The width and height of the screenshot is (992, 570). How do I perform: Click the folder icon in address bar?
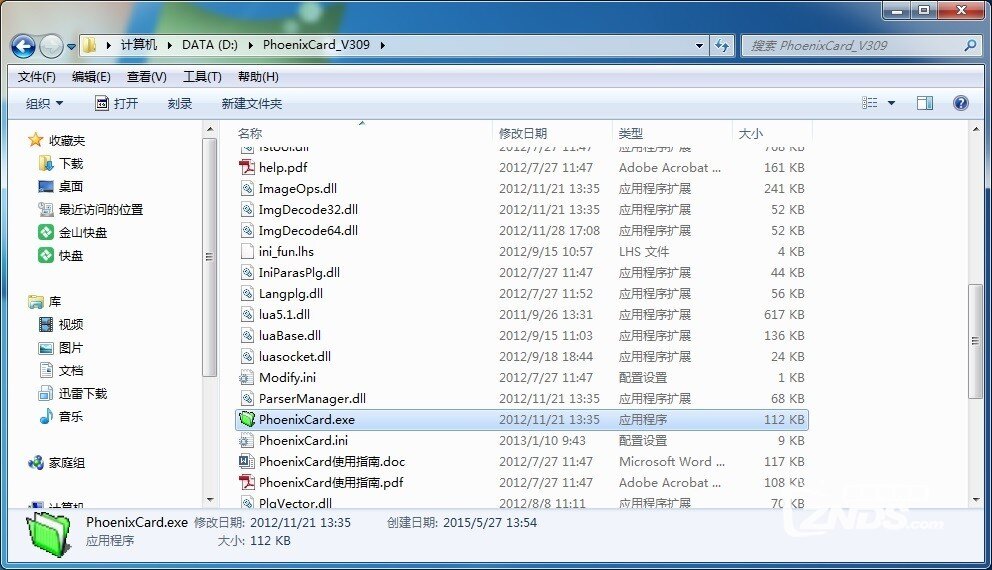(90, 45)
